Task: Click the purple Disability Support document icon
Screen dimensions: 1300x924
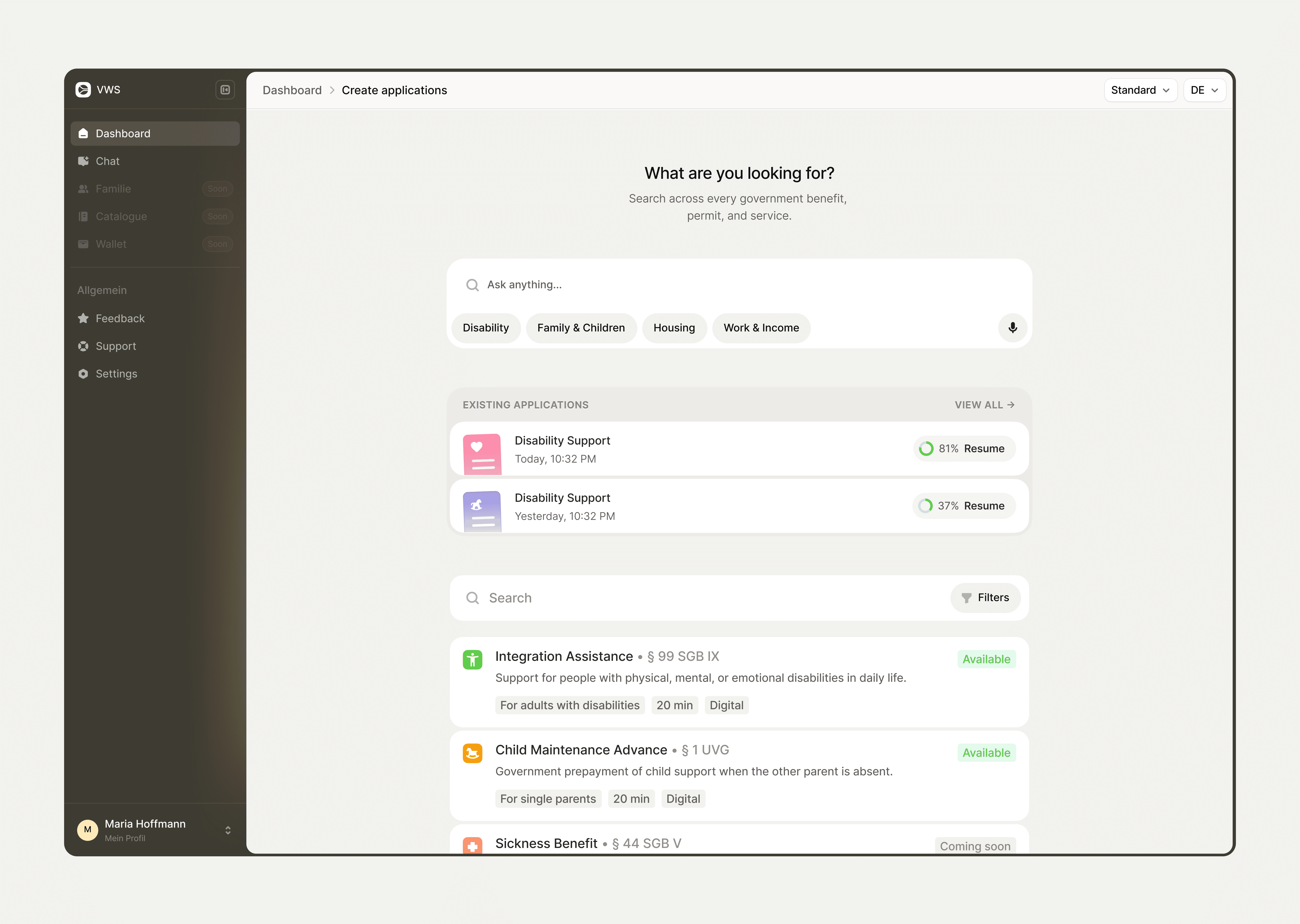Action: coord(482,511)
